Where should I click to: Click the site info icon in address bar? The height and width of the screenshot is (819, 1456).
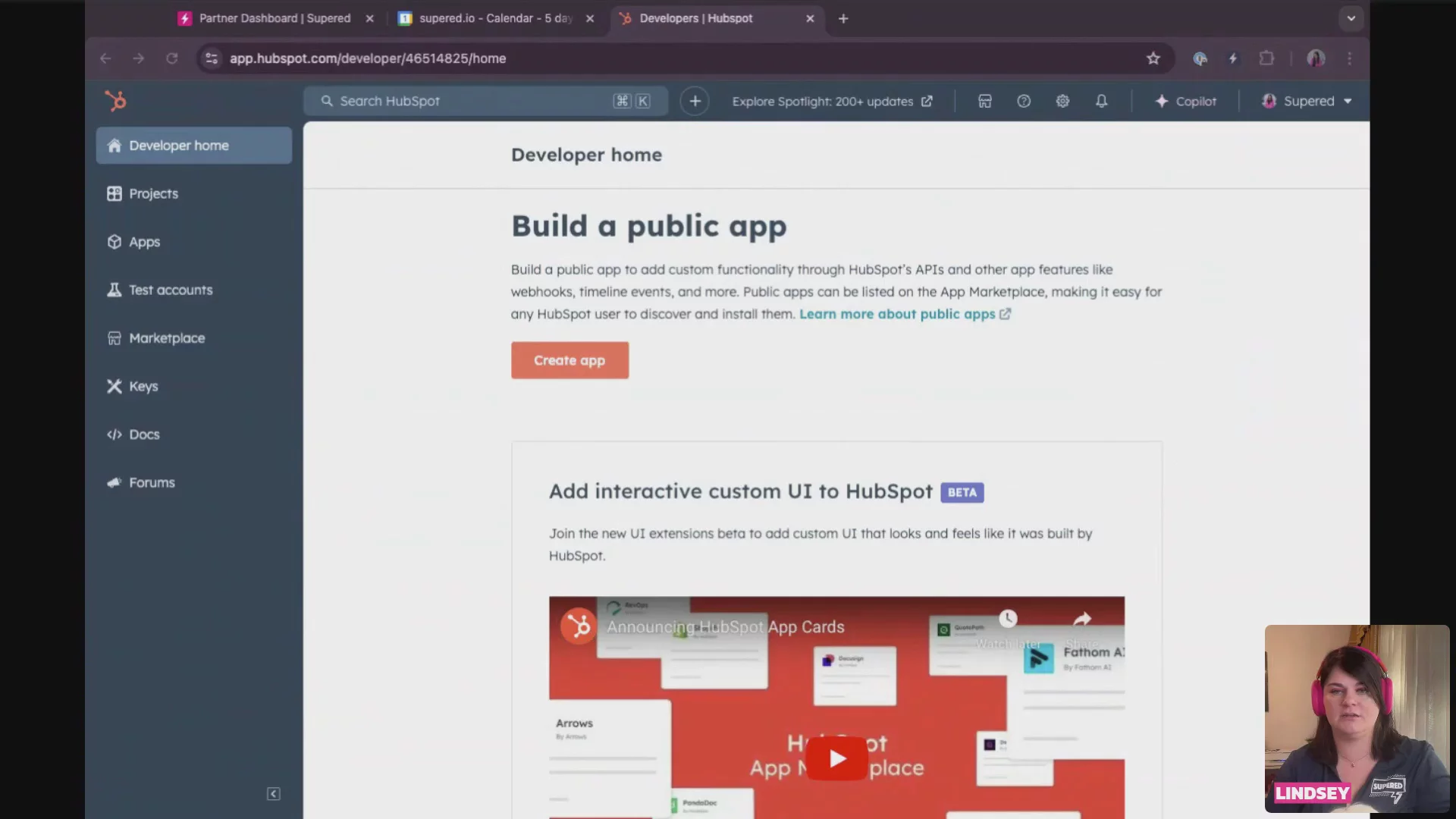pyautogui.click(x=212, y=58)
